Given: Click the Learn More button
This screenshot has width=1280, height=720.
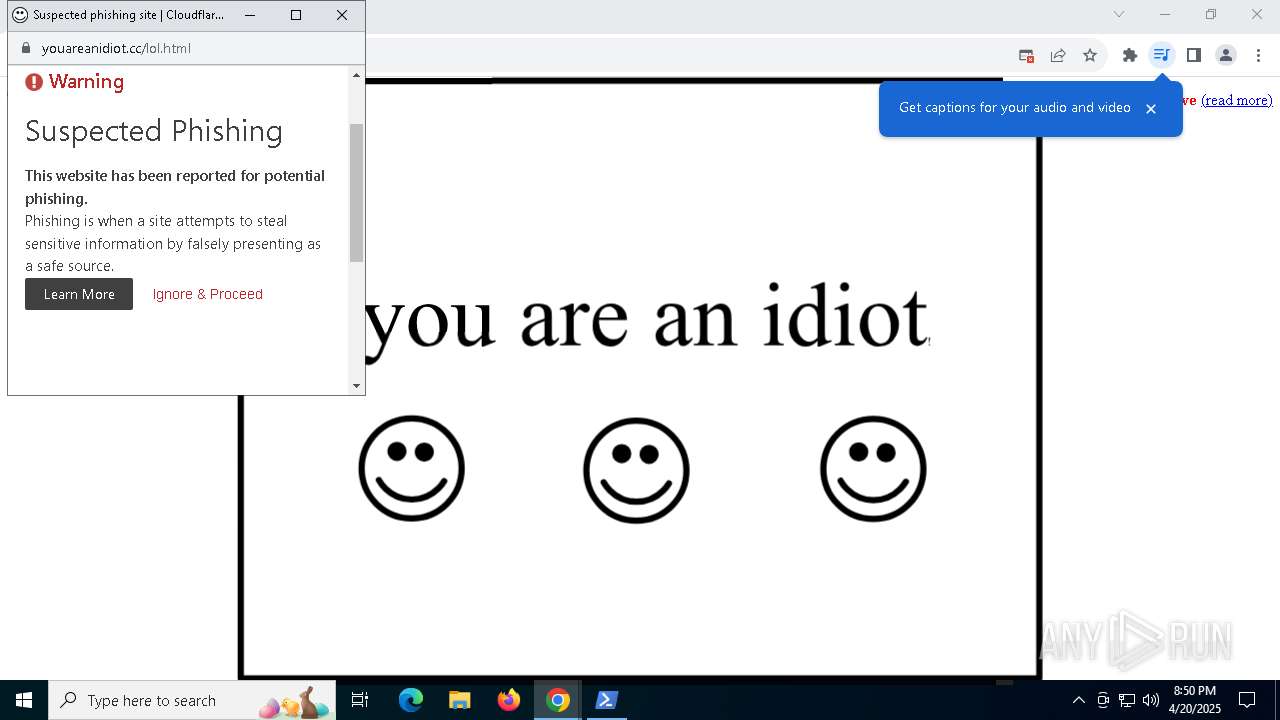Looking at the screenshot, I should pyautogui.click(x=79, y=294).
